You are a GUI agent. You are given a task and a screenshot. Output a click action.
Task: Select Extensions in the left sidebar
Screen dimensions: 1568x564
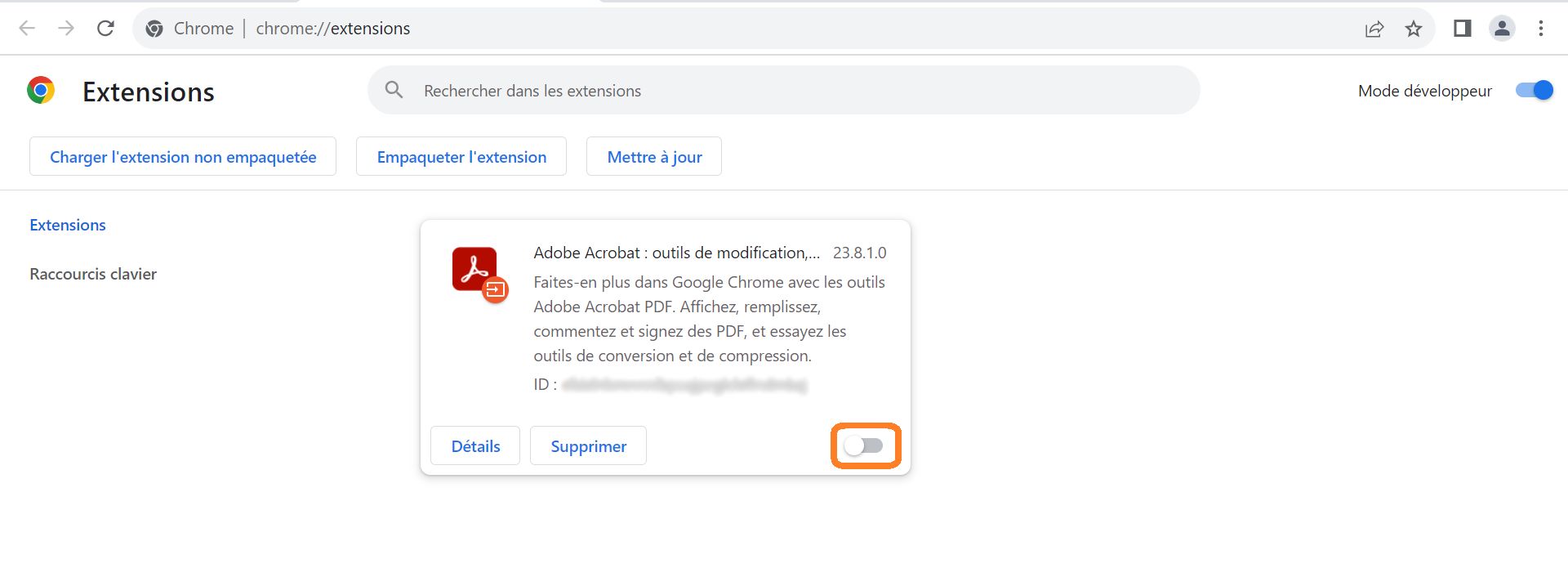68,225
